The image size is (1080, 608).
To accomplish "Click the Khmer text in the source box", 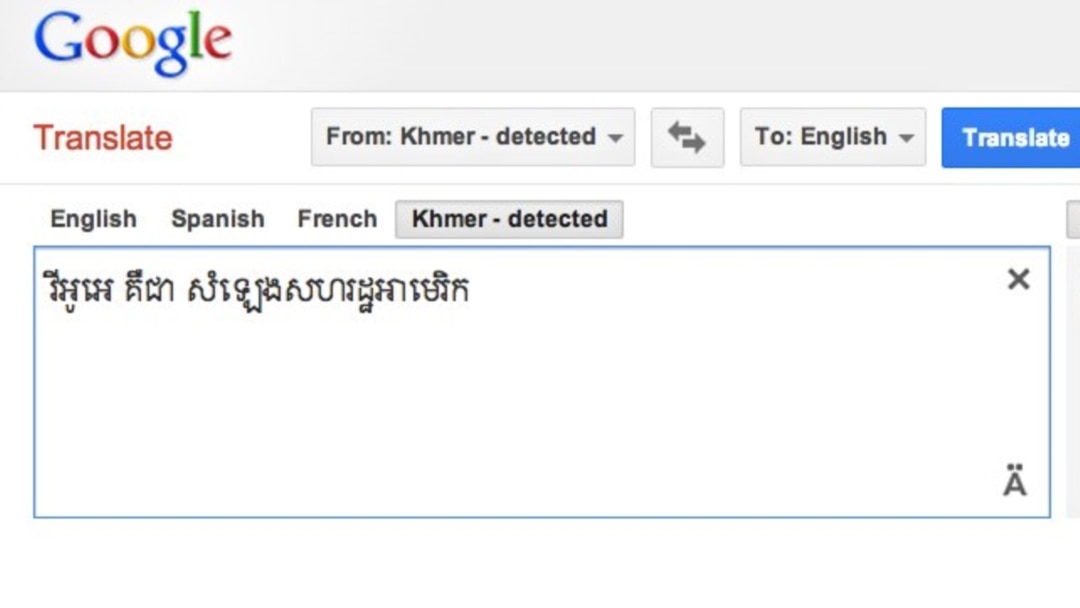I will [x=257, y=290].
